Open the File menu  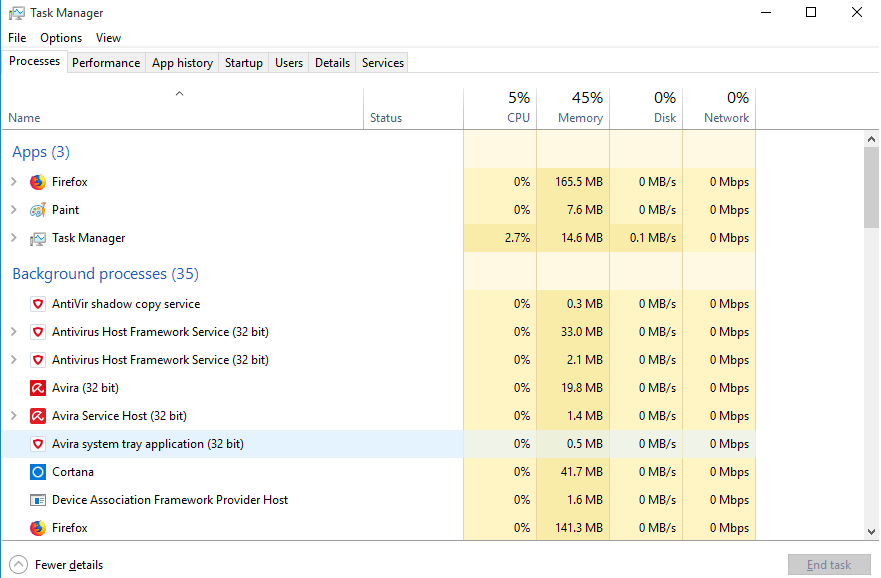pyautogui.click(x=17, y=38)
